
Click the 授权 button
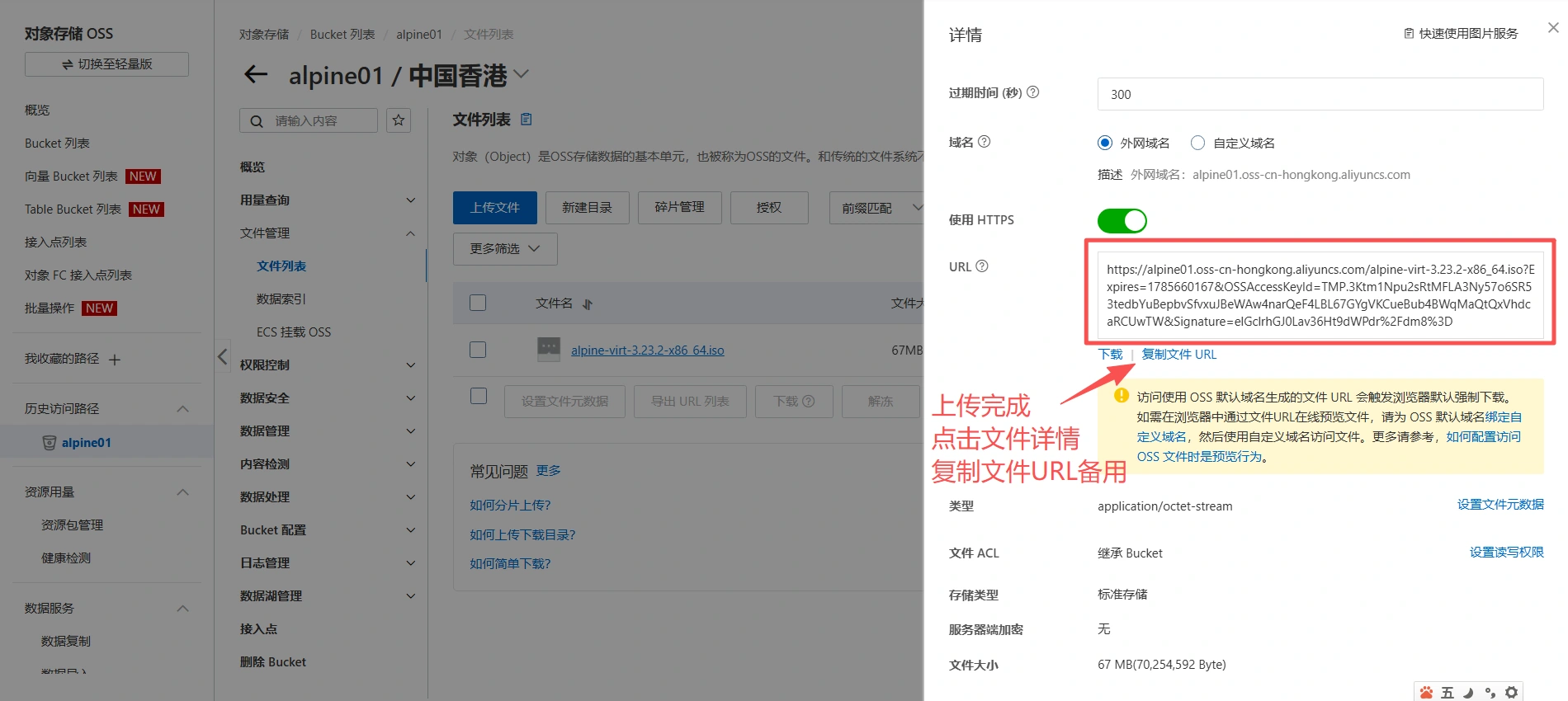[x=769, y=208]
